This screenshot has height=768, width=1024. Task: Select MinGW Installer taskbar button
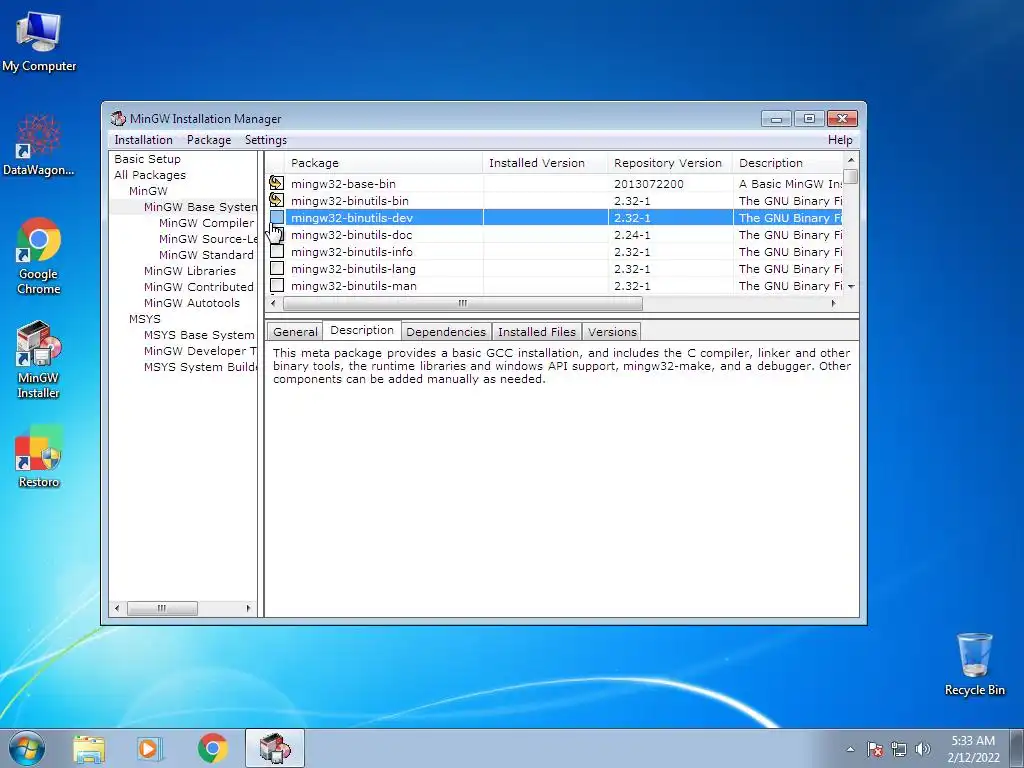(275, 748)
